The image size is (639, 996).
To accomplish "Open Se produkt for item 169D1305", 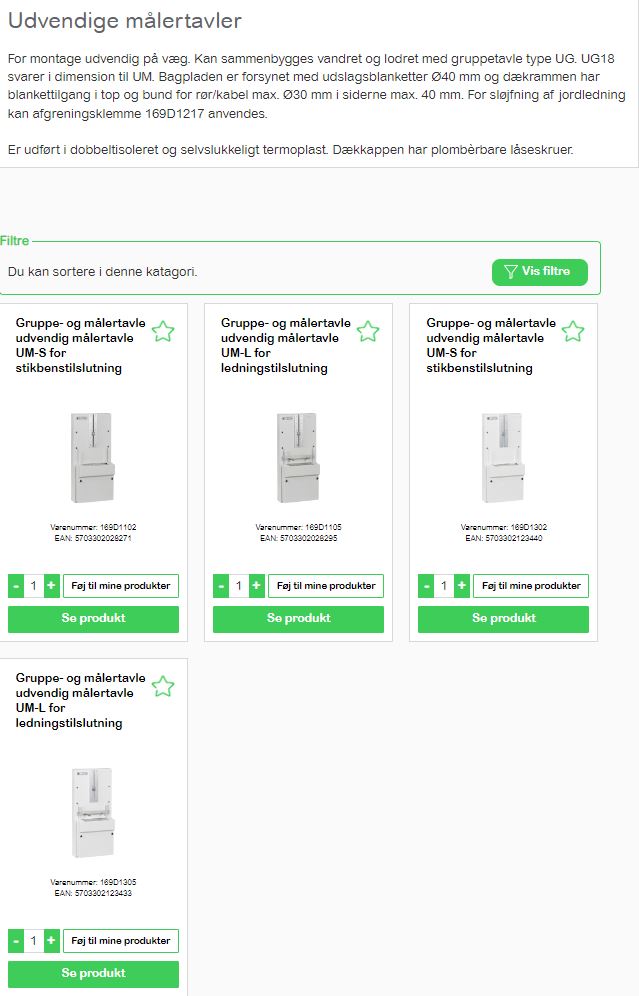I will [93, 974].
